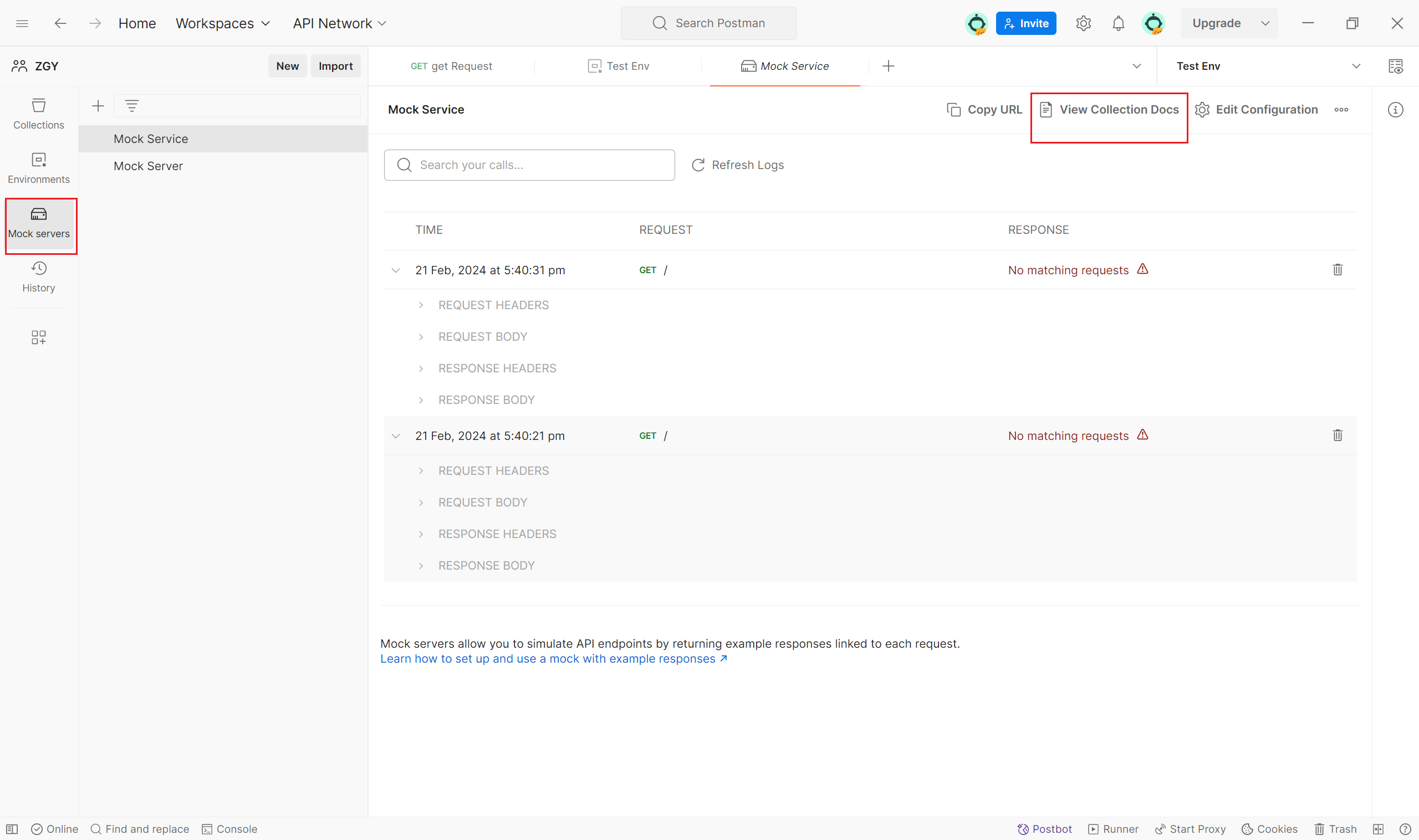Open the more actions three-dot menu
The image size is (1419, 840).
1341,110
